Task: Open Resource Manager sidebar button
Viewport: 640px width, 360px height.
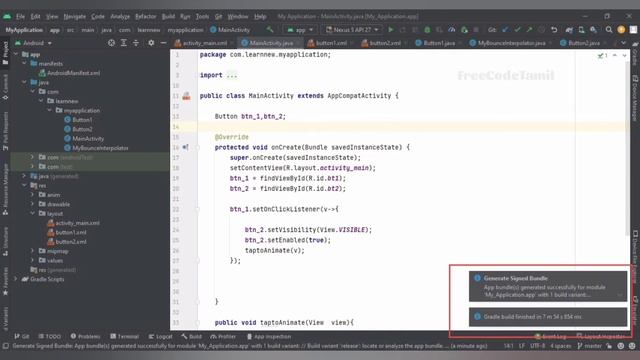Action: point(5,190)
